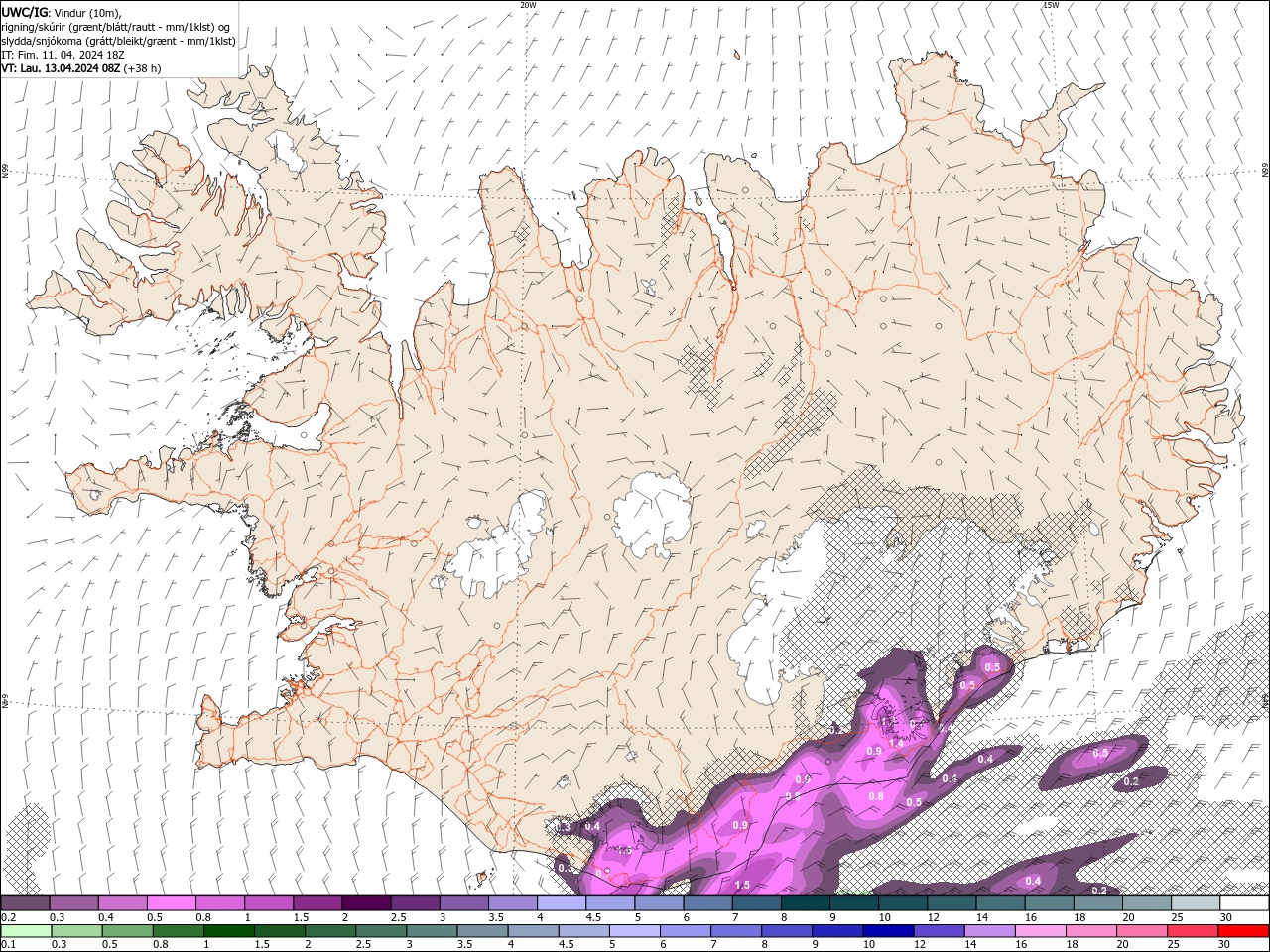This screenshot has height=952, width=1270.
Task: Click the '0.5' value beside the isolated '0.2' offshore blob
Action: (x=1100, y=754)
